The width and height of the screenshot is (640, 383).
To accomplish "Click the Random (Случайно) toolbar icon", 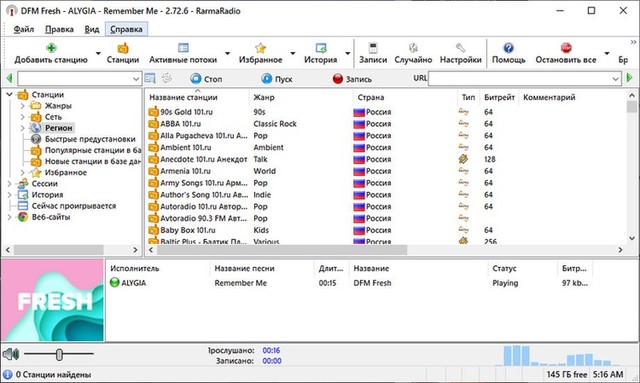I will click(413, 48).
